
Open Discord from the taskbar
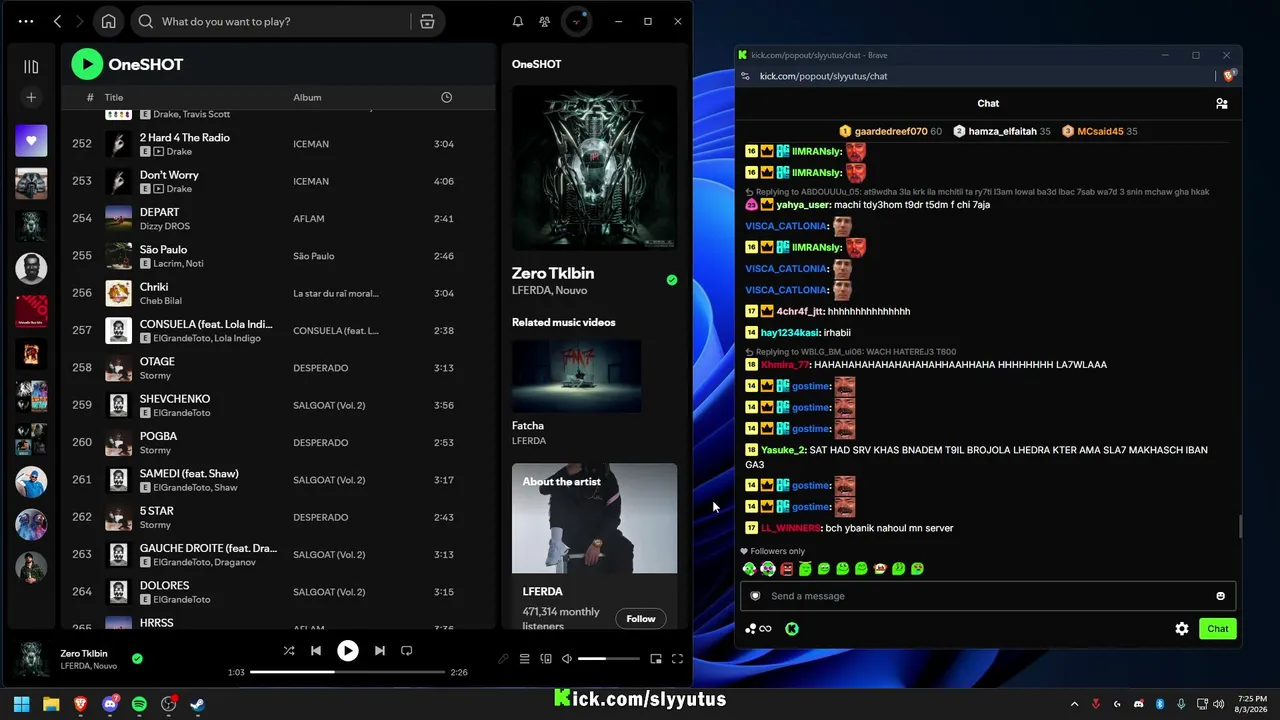110,704
